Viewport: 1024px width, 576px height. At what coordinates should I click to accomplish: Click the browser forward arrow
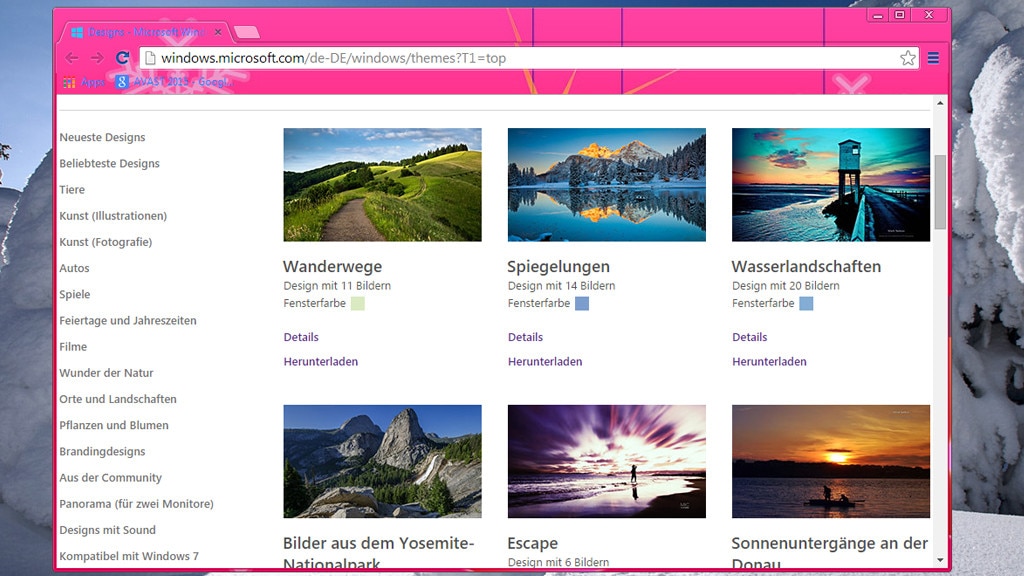coord(97,58)
